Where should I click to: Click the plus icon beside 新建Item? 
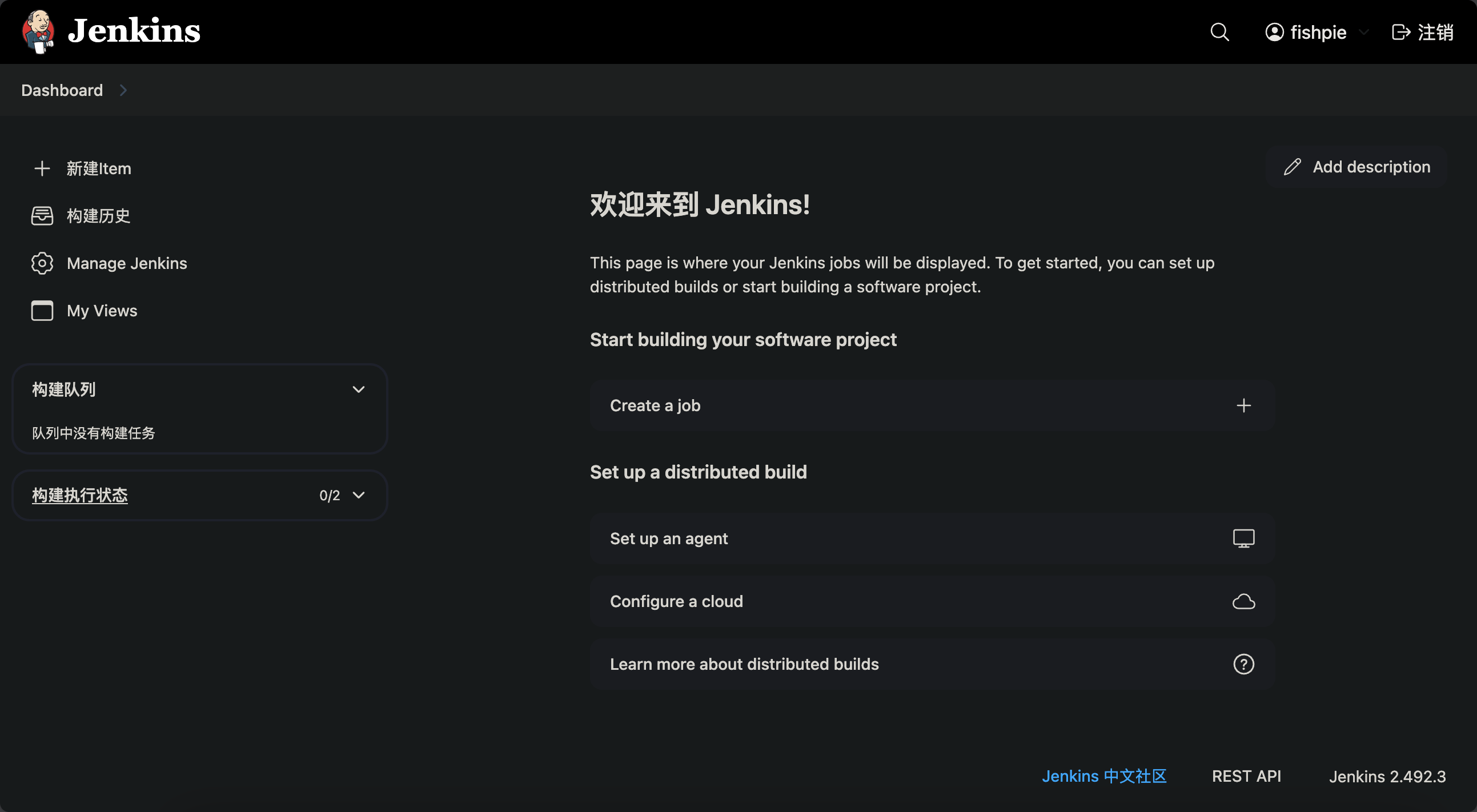42,168
